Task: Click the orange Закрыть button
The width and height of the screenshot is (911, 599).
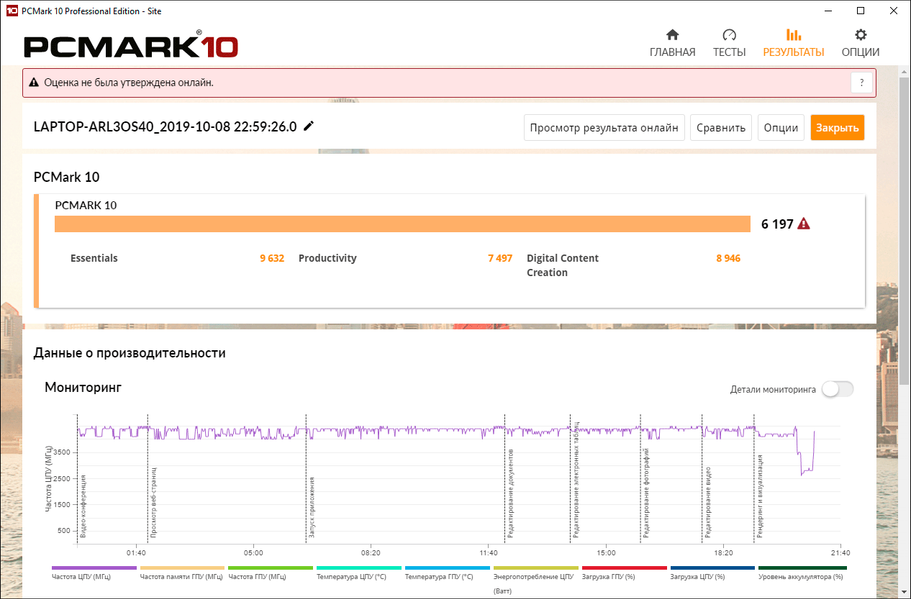Action: point(837,128)
